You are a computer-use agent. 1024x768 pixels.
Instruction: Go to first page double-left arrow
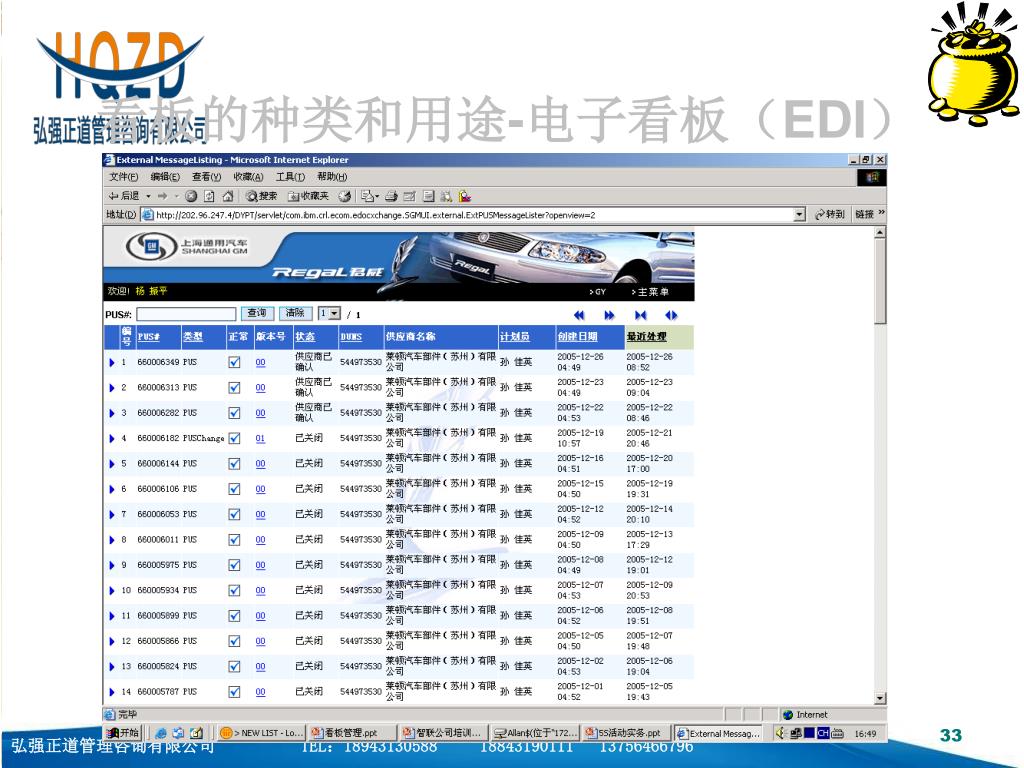(579, 315)
